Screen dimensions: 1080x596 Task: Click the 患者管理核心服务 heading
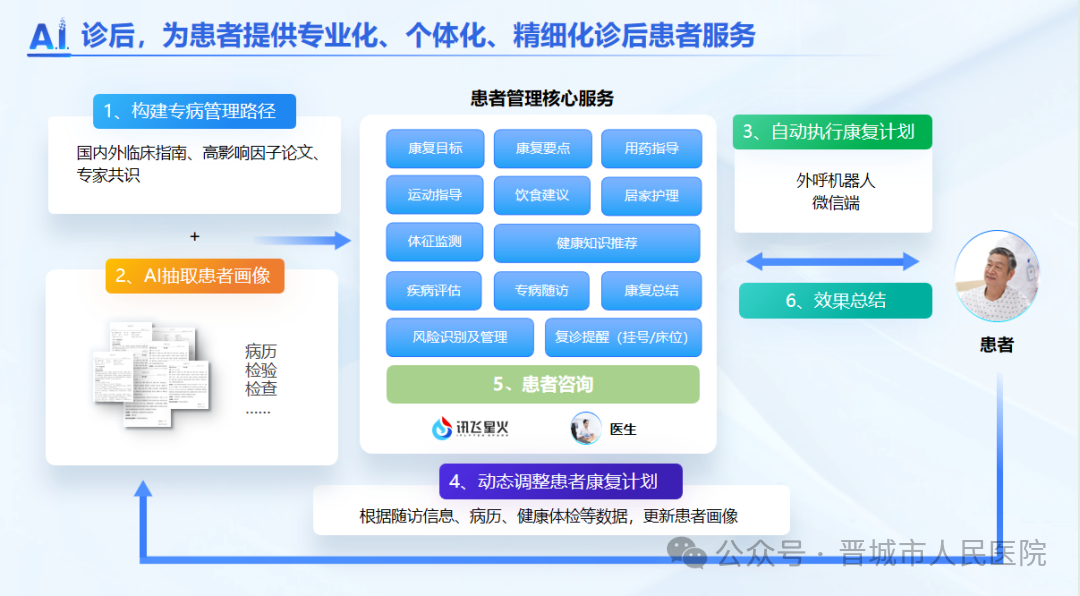tap(542, 99)
